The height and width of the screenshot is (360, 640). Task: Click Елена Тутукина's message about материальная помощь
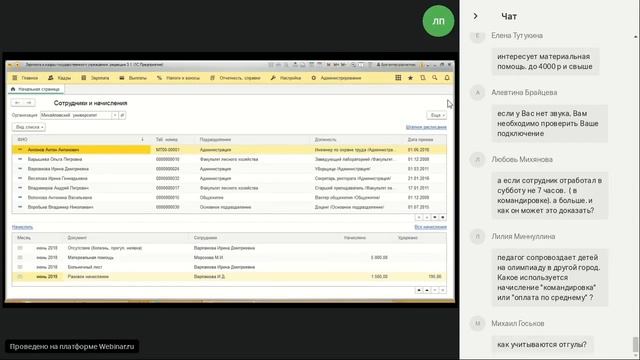tap(545, 61)
